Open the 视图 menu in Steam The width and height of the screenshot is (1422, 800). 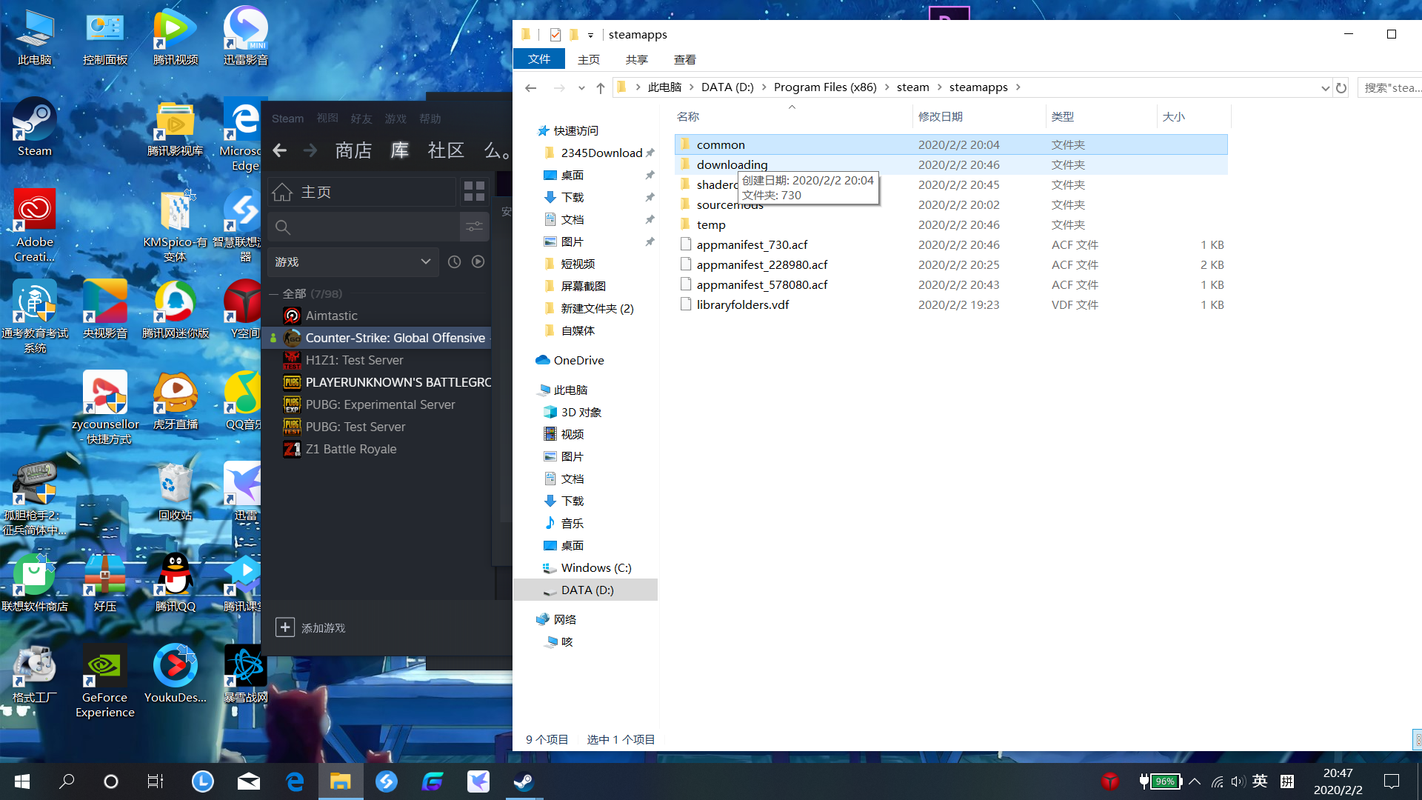(x=328, y=119)
